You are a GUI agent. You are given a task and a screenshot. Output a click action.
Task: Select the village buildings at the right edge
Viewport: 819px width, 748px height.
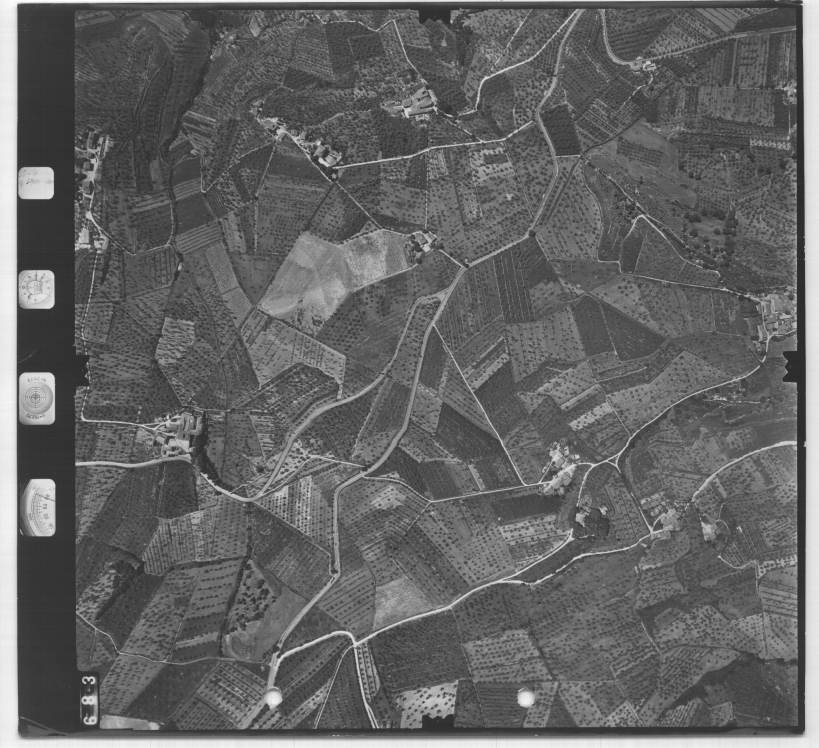coord(776,314)
